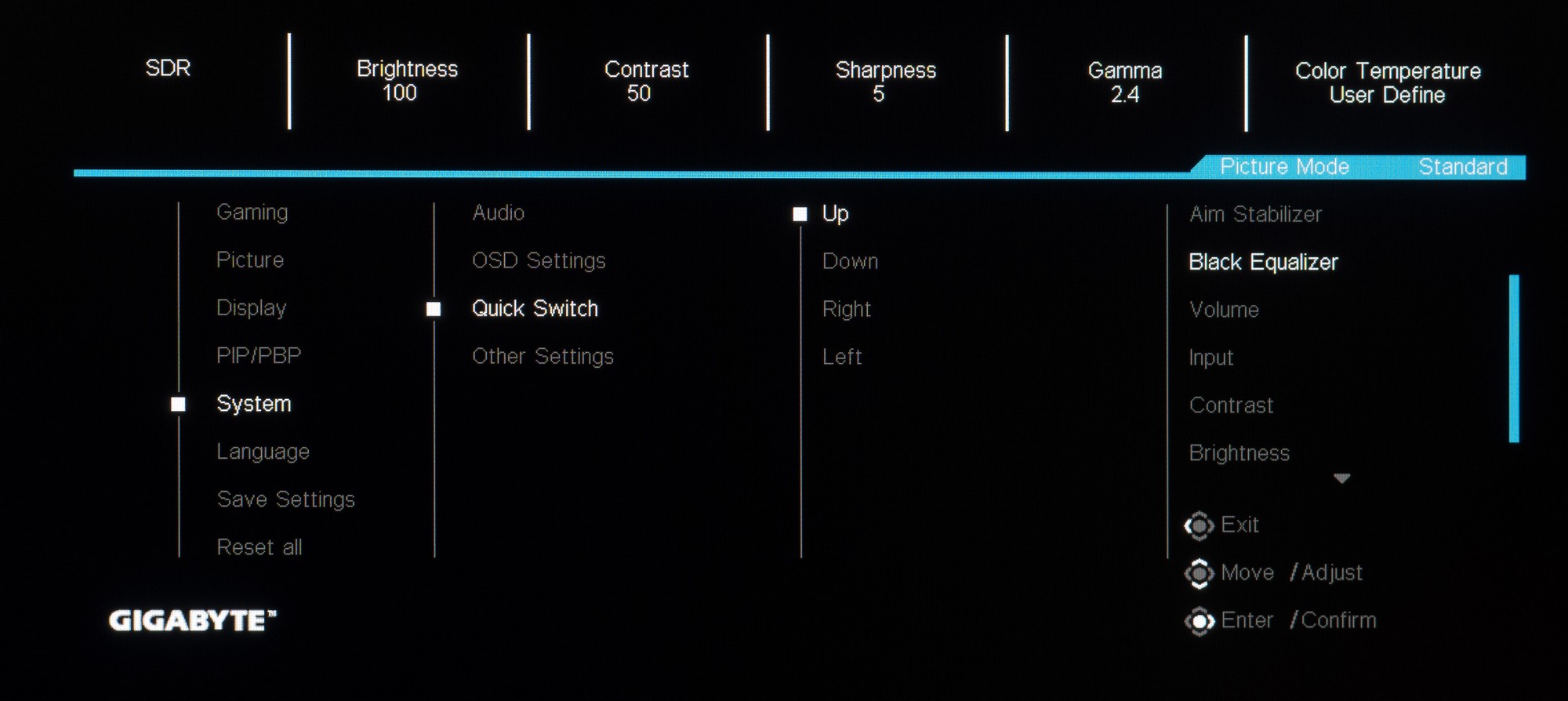Click the Move/Adjust joystick icon
The height and width of the screenshot is (701, 1568).
[x=1199, y=573]
